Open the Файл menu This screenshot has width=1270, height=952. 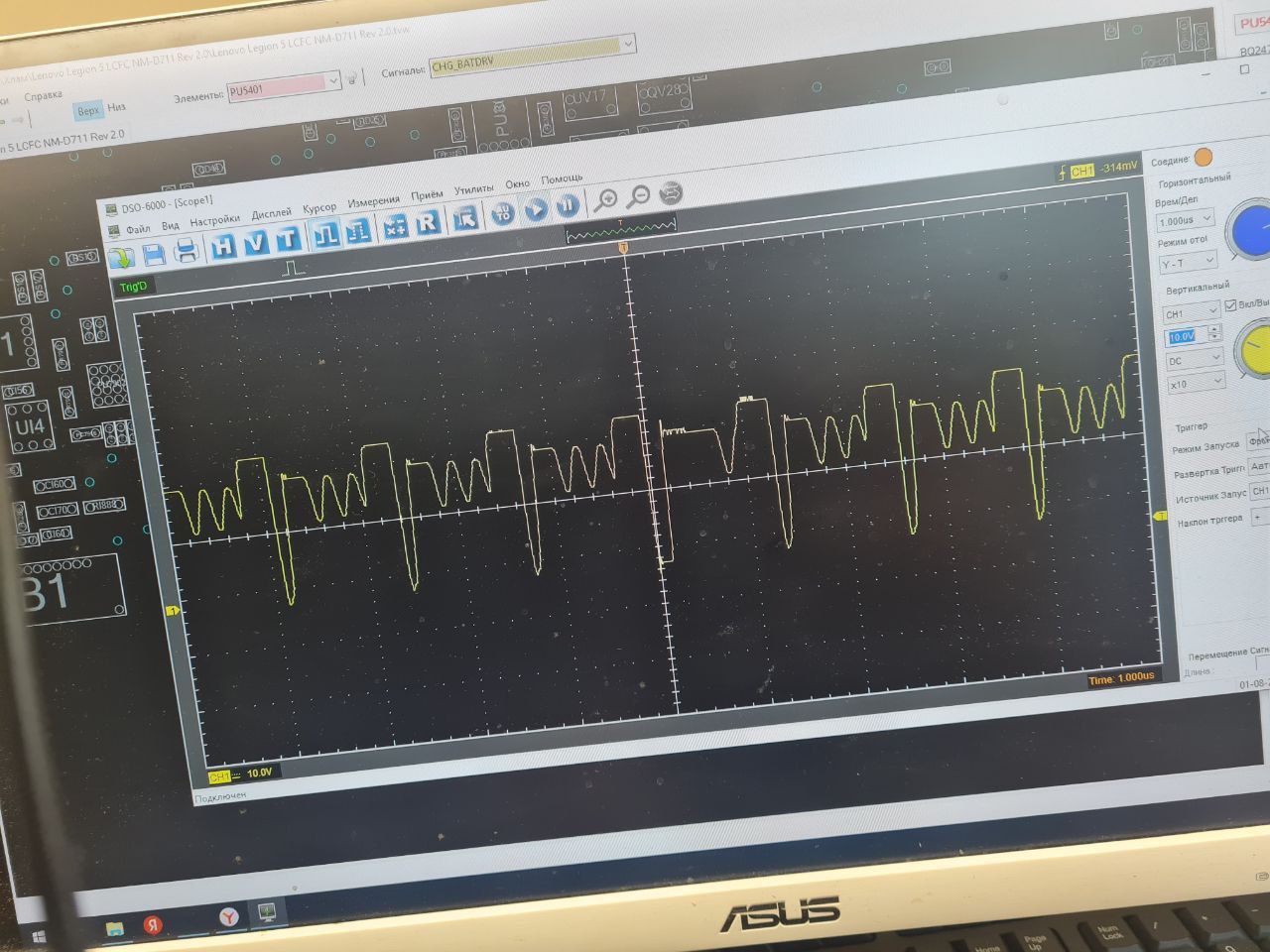[138, 229]
